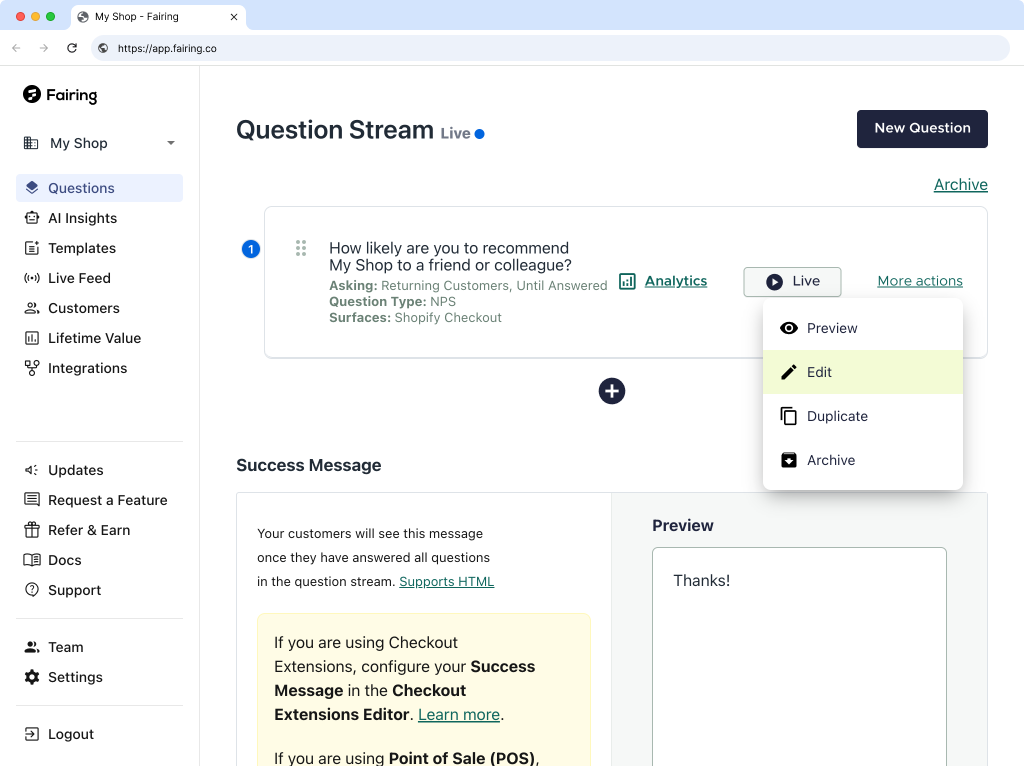Screen dimensions: 1024x766
Task: Choose Duplicate from the actions menu
Action: [x=837, y=416]
